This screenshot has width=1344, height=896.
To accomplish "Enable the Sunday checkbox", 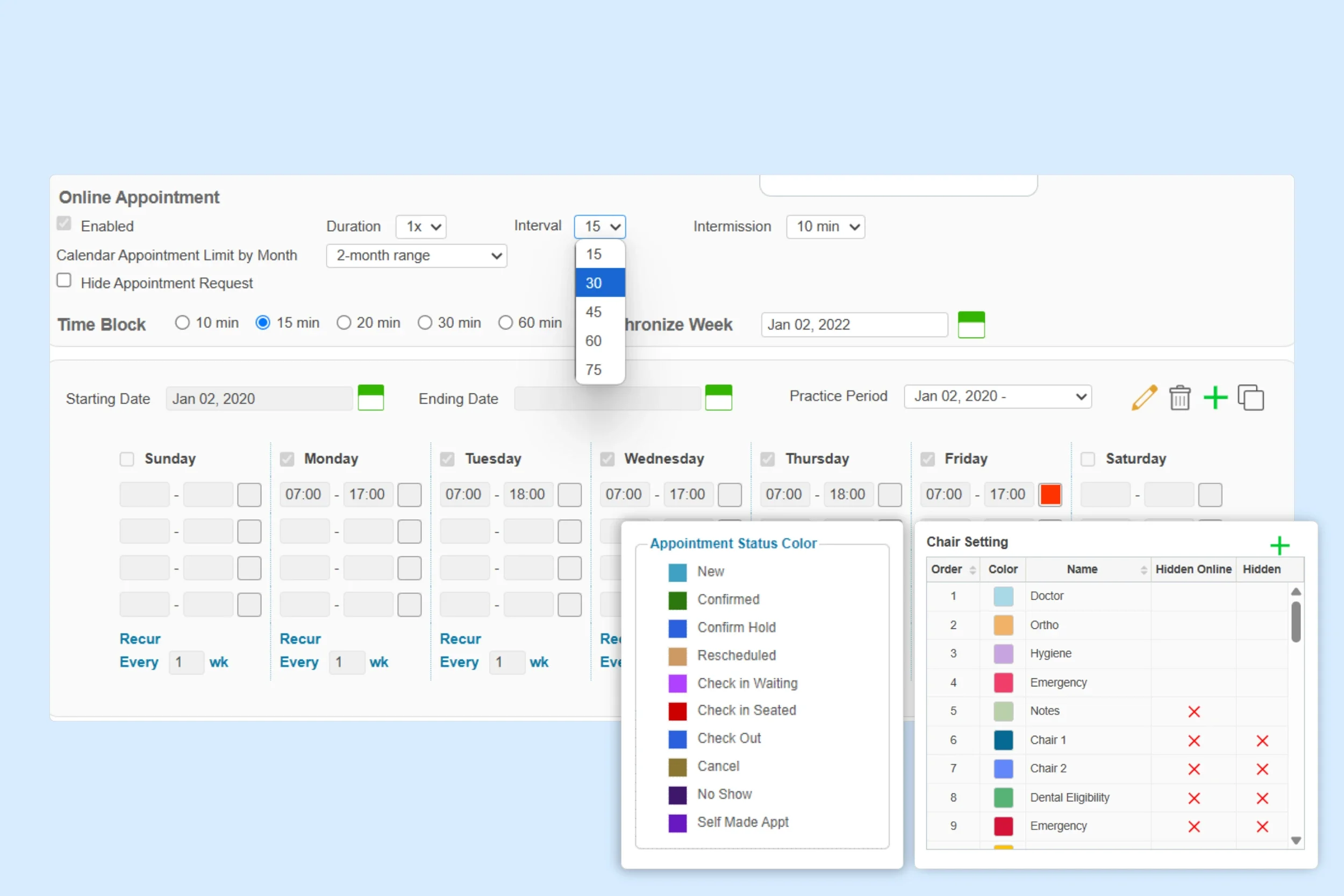I will coord(127,460).
